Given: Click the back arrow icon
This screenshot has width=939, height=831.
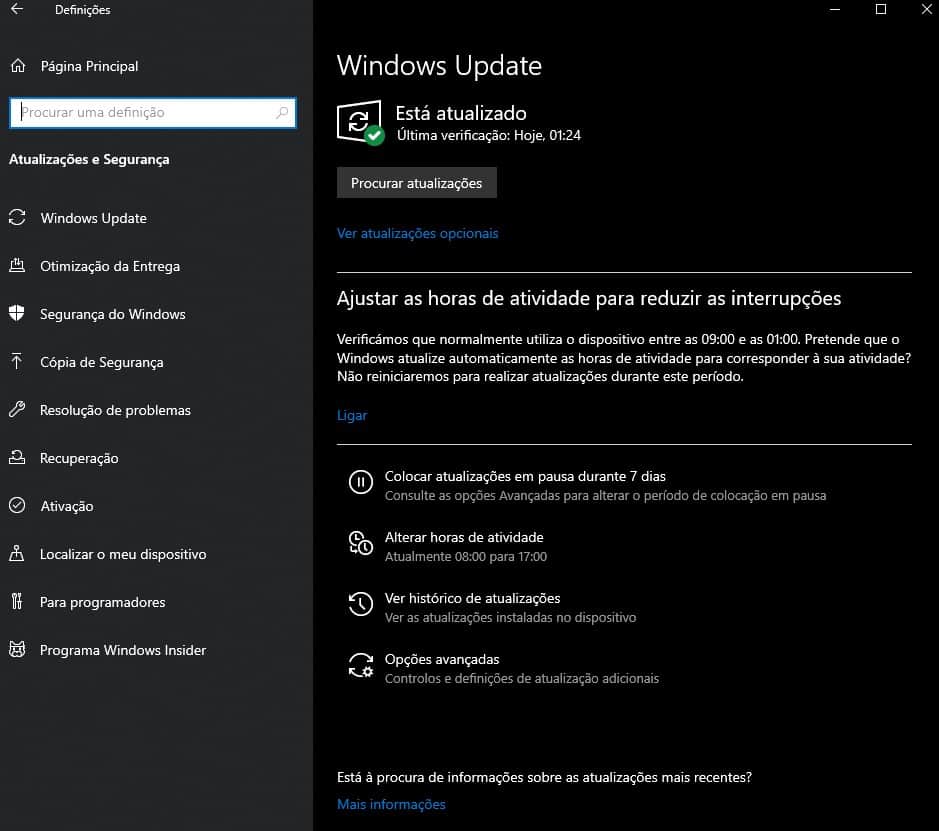Looking at the screenshot, I should (17, 9).
